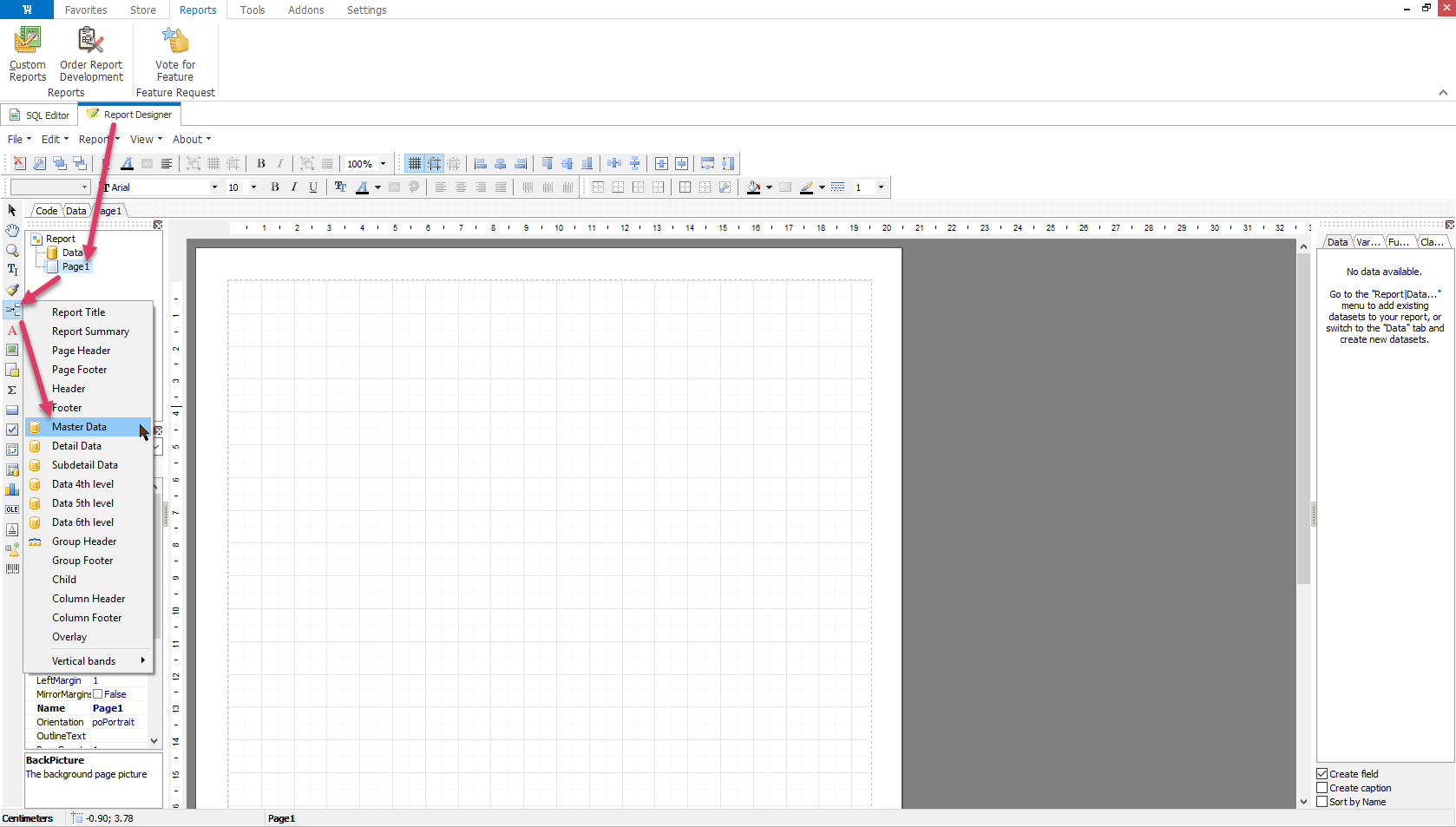Image resolution: width=1456 pixels, height=827 pixels.
Task: Click the Insert Band tool icon
Action: point(12,310)
